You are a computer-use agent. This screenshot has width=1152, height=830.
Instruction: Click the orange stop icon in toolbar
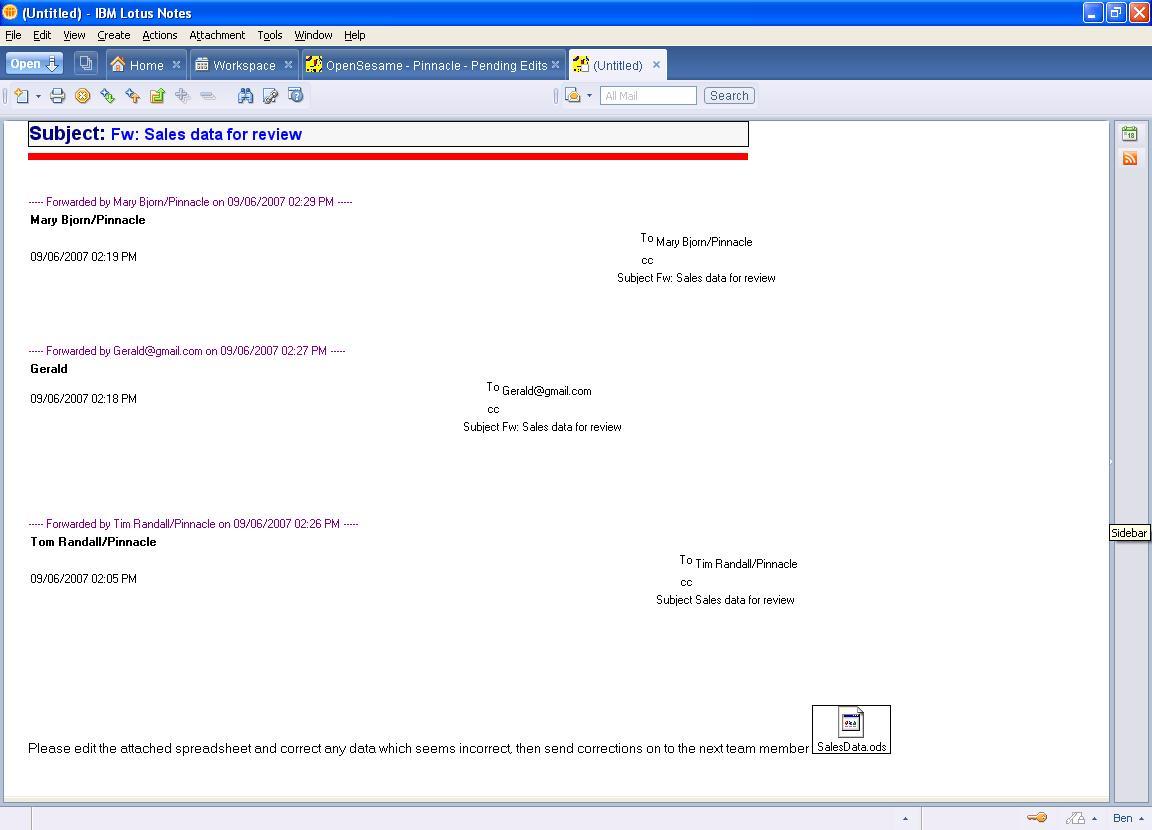(x=82, y=96)
